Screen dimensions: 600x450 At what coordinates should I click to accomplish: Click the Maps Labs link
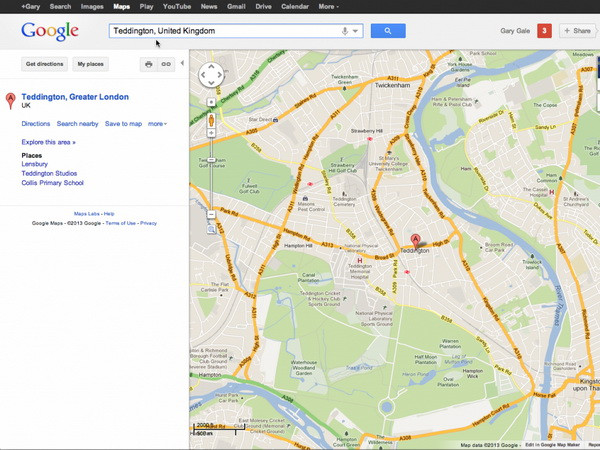(x=86, y=214)
